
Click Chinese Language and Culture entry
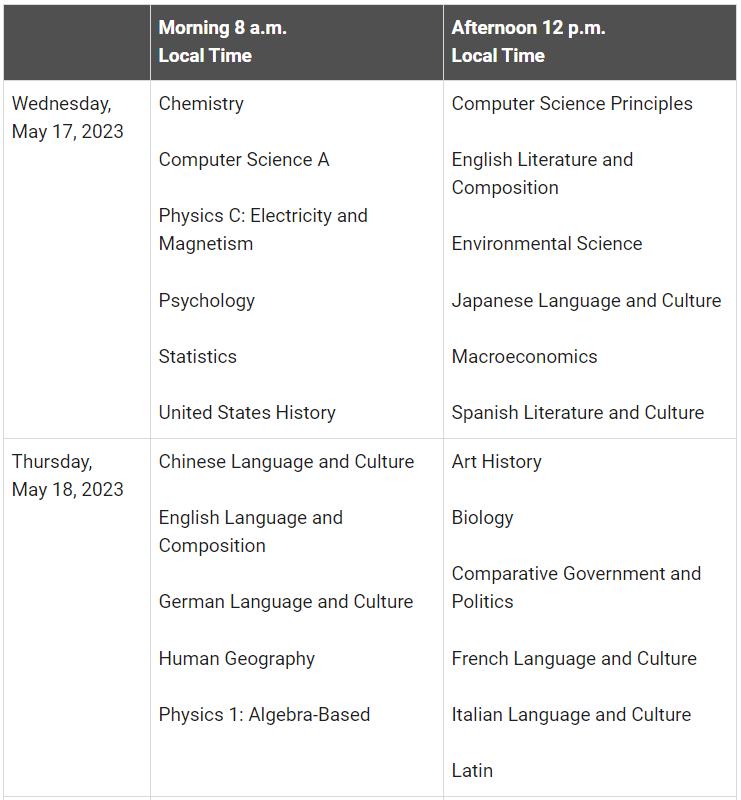tap(286, 462)
